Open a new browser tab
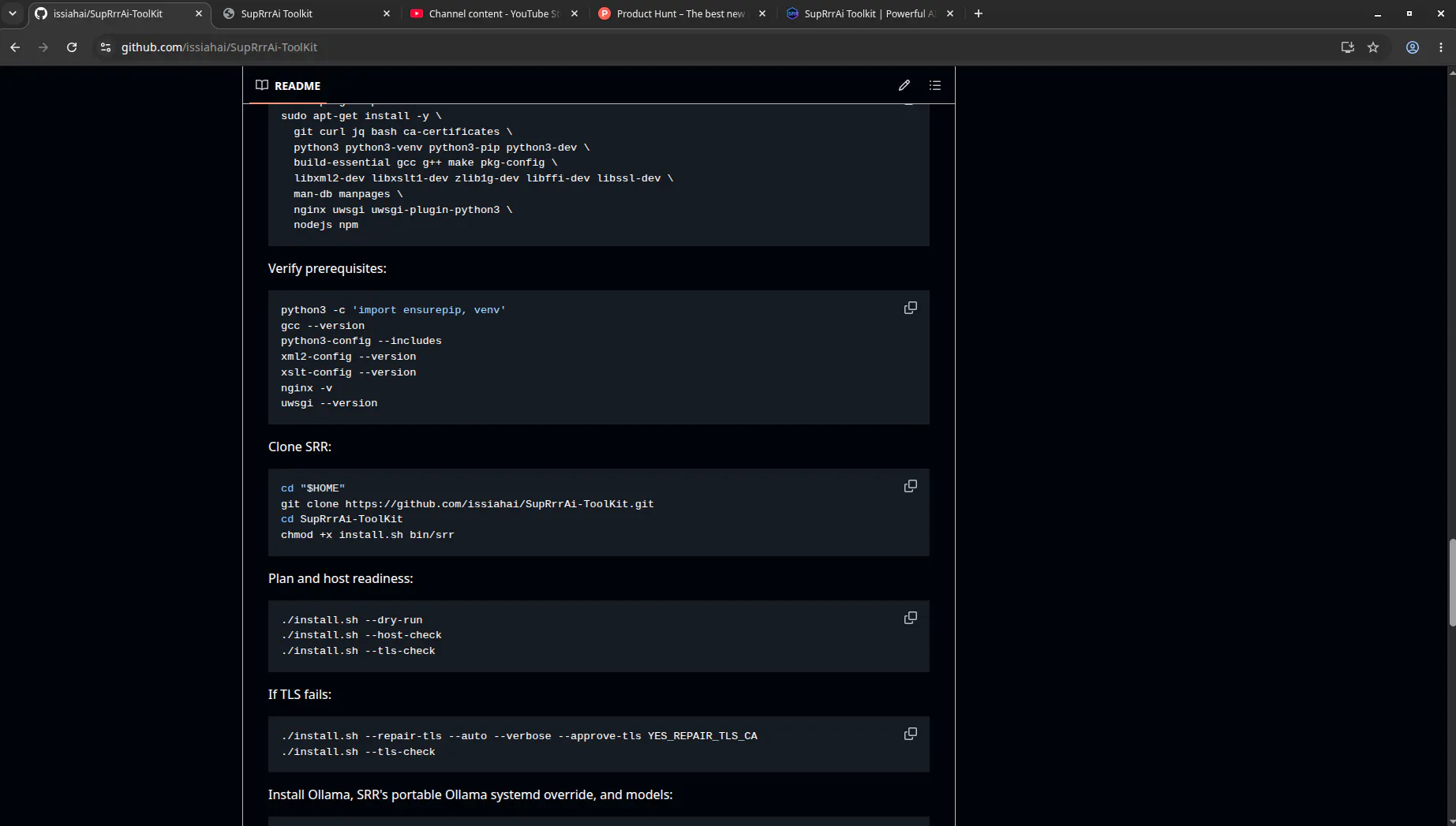Image resolution: width=1456 pixels, height=826 pixels. point(978,13)
